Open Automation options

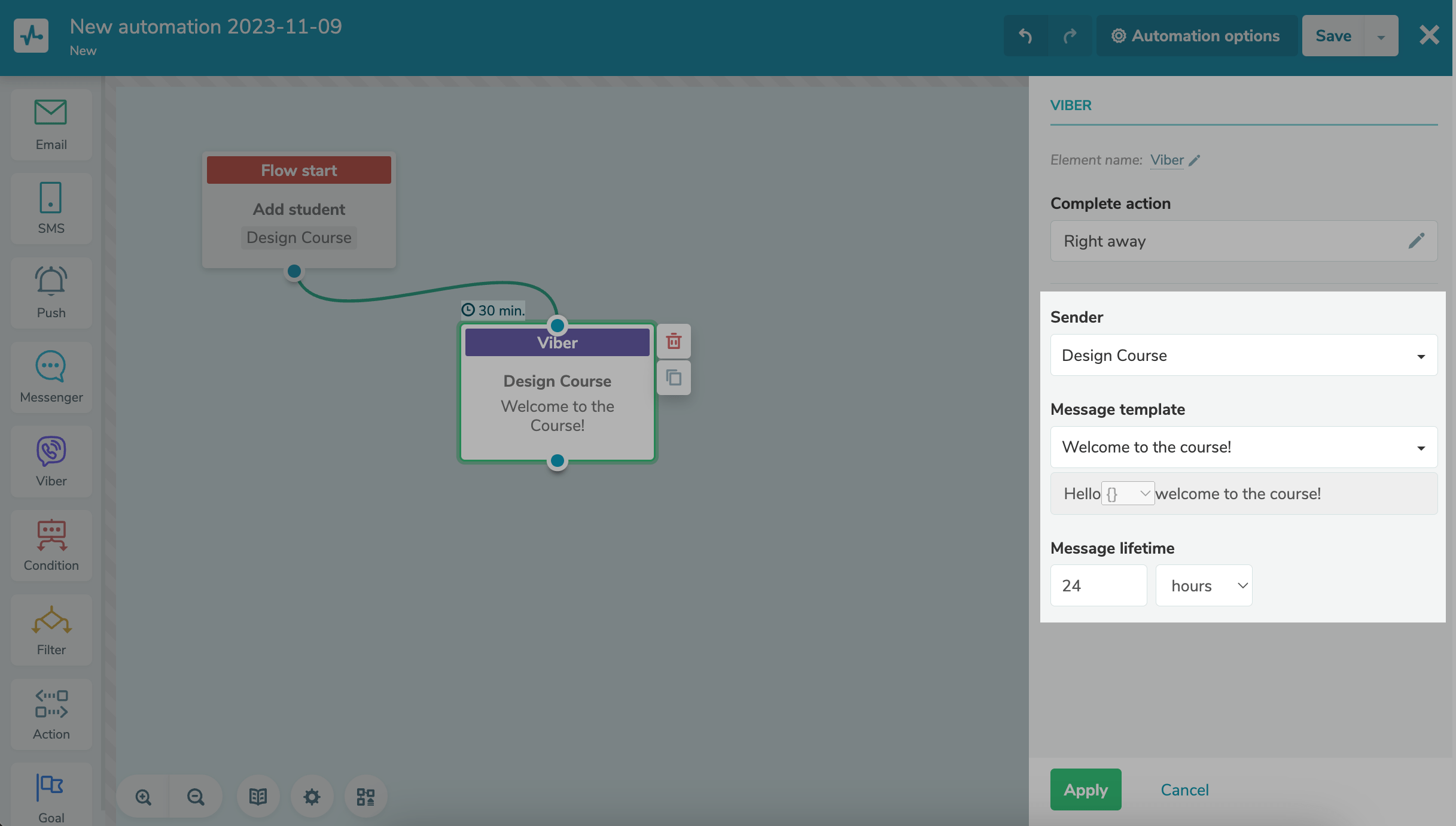click(x=1196, y=36)
